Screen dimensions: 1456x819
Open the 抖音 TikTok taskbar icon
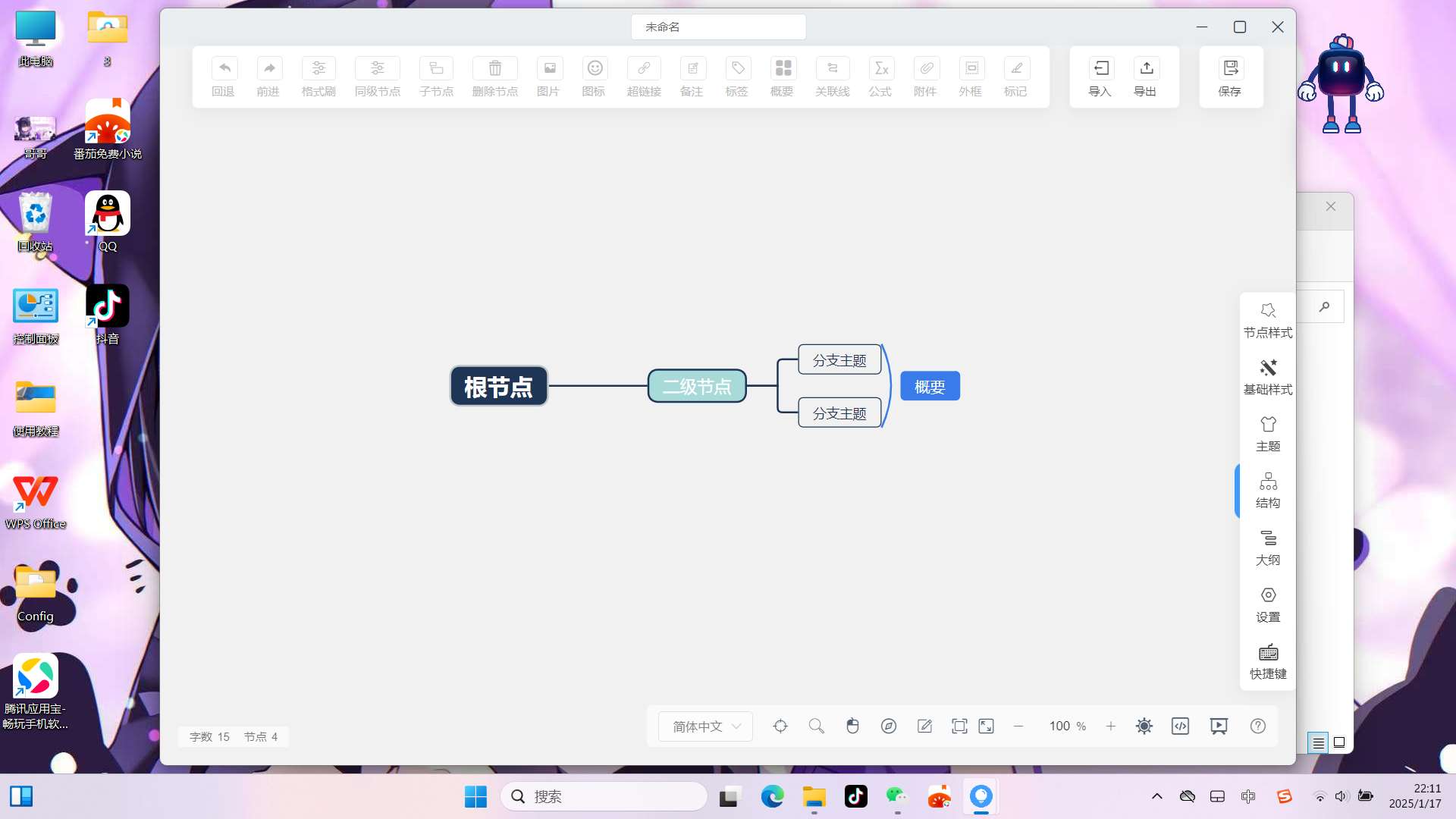(x=856, y=796)
